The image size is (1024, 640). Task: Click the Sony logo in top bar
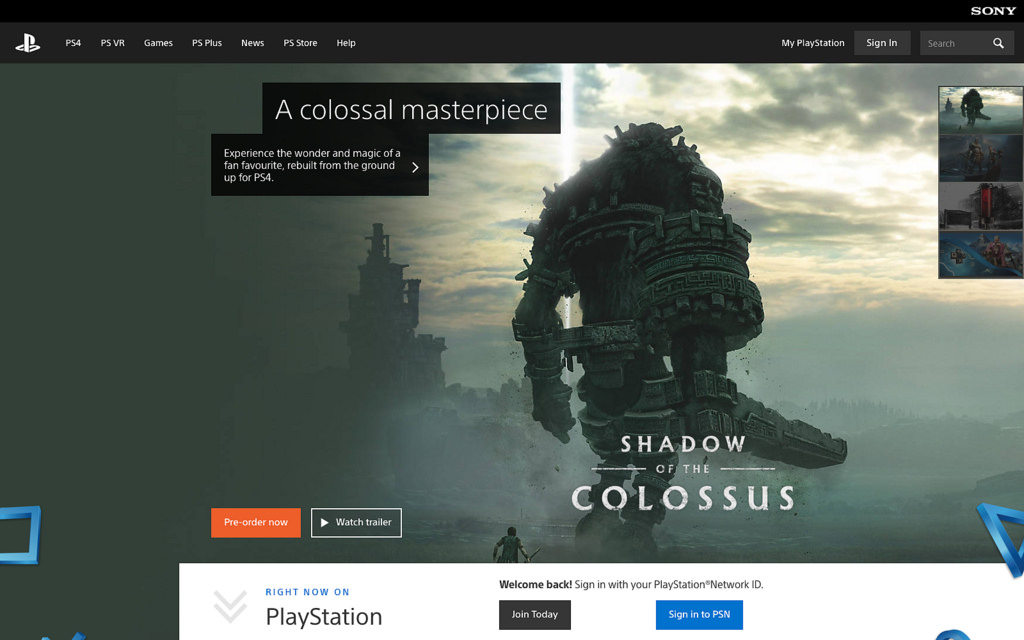993,10
